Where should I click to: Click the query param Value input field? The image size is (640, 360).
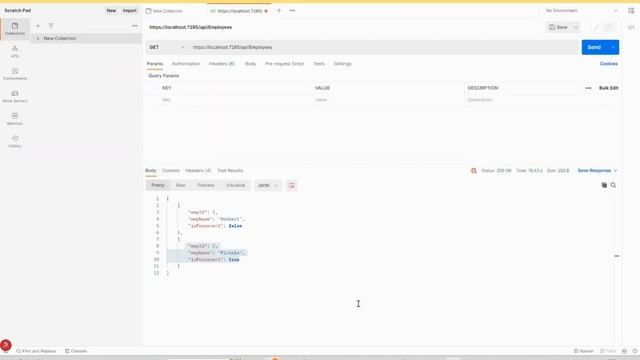click(388, 100)
